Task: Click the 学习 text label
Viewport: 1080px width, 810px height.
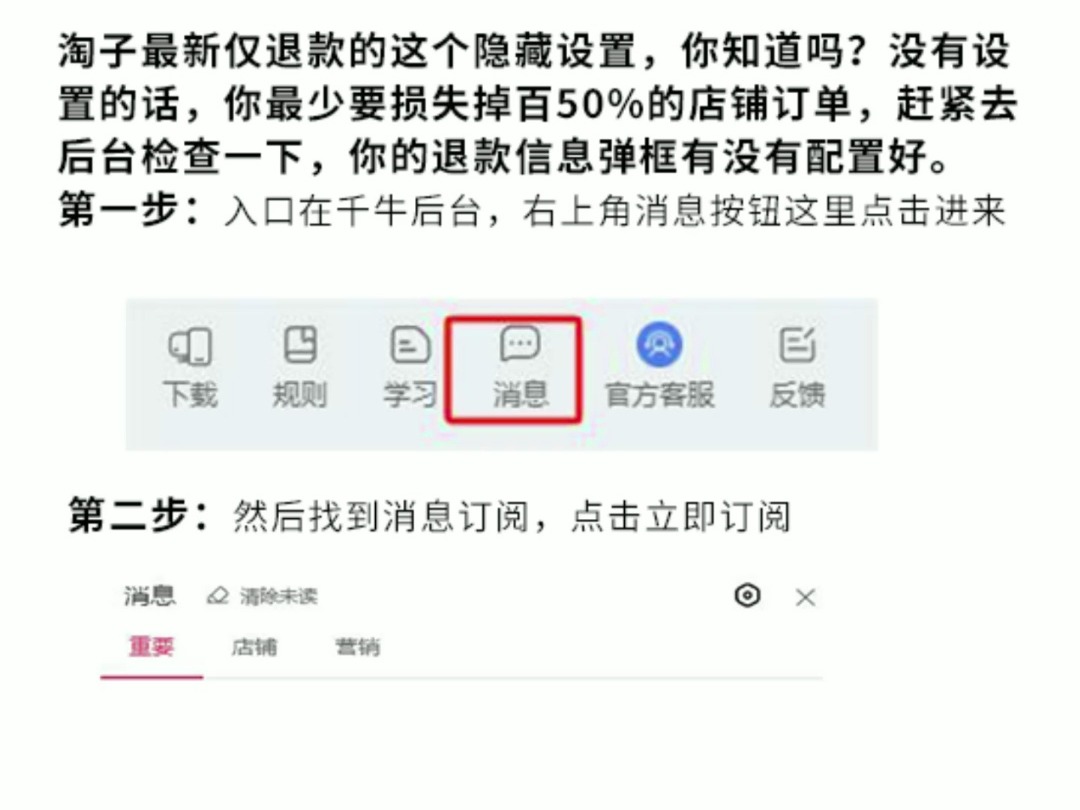Action: tap(411, 395)
